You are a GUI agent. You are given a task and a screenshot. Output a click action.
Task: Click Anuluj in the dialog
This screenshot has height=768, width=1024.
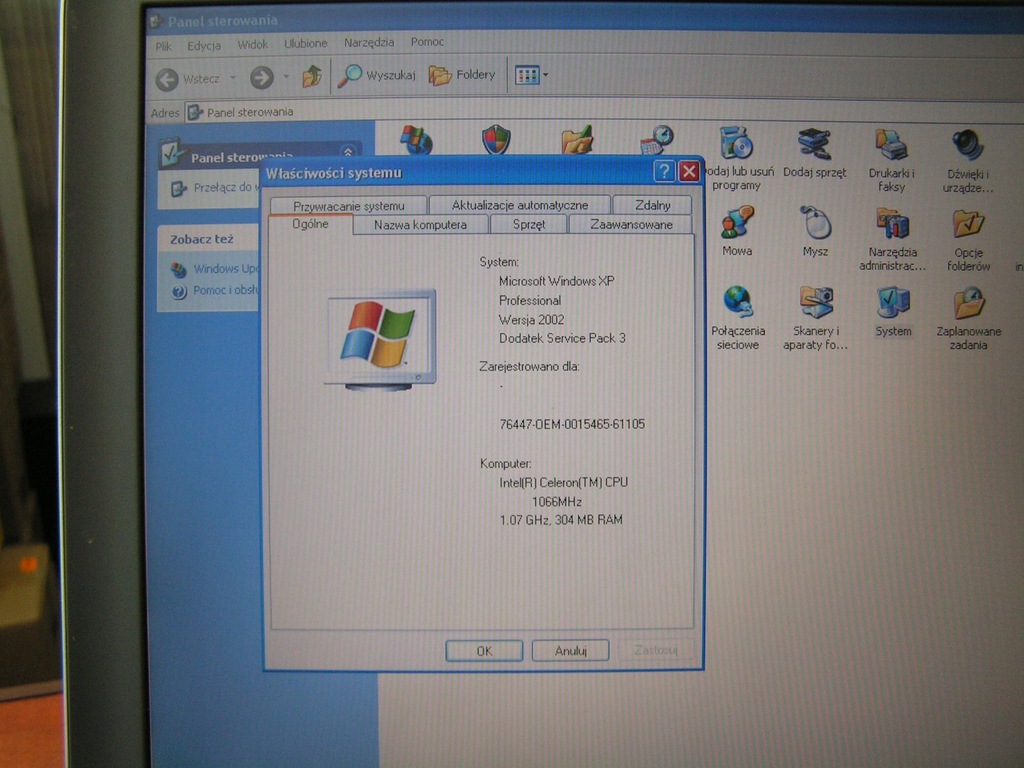coord(570,651)
